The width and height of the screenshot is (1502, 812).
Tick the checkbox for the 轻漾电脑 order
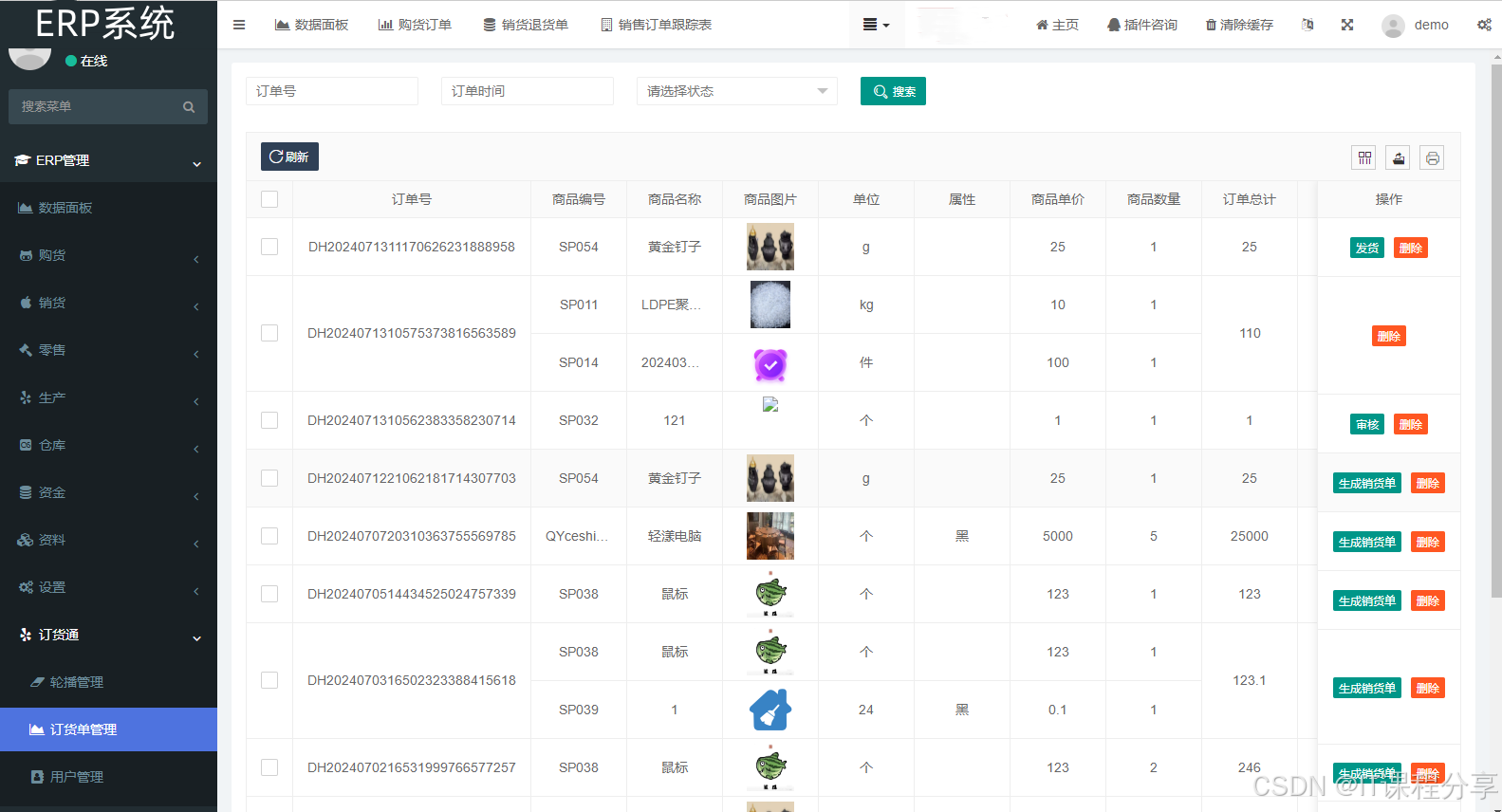click(x=269, y=536)
